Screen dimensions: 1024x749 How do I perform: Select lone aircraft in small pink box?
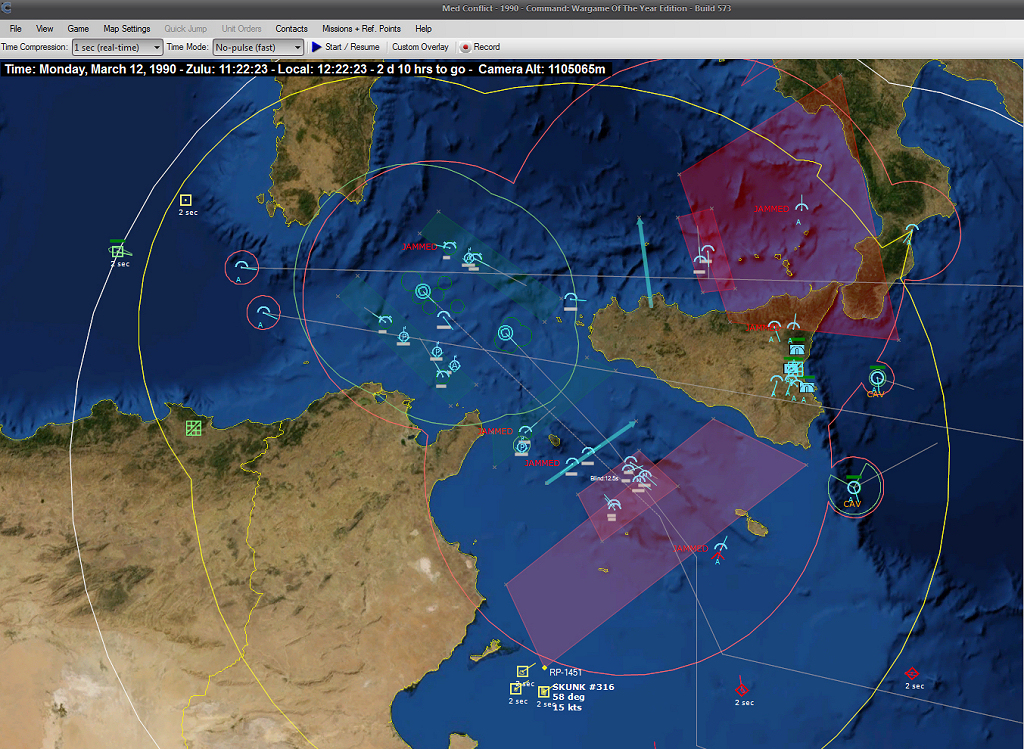(x=612, y=504)
